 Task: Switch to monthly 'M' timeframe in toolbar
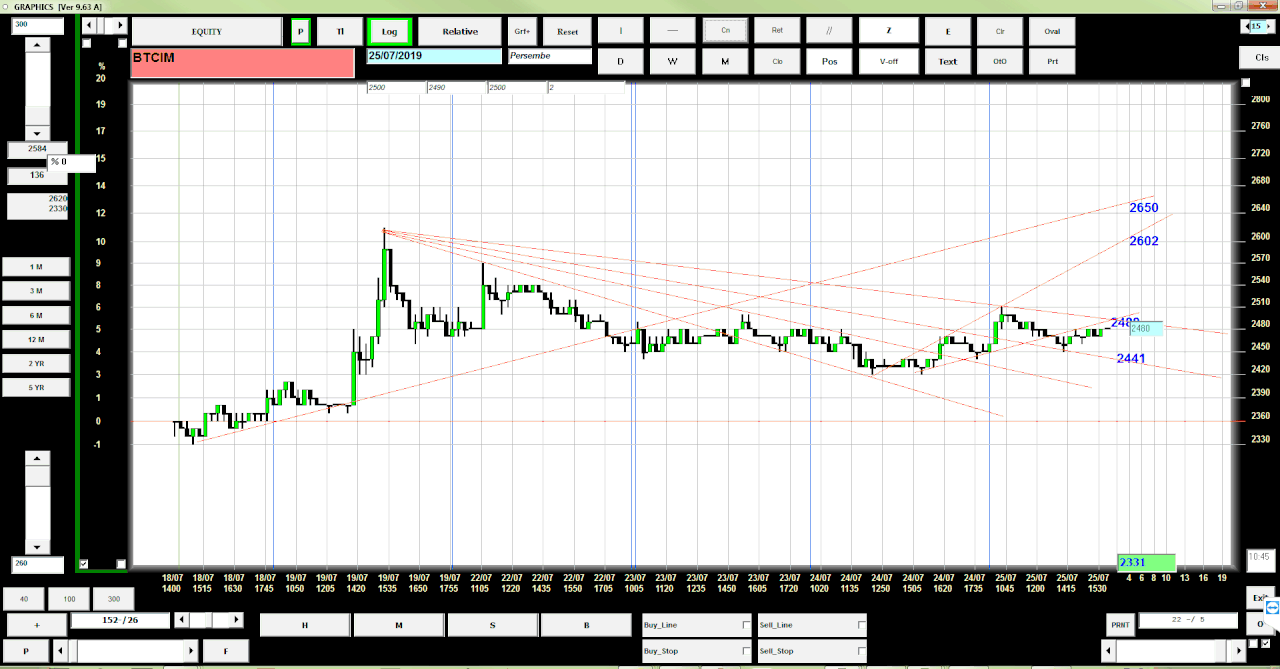click(725, 61)
